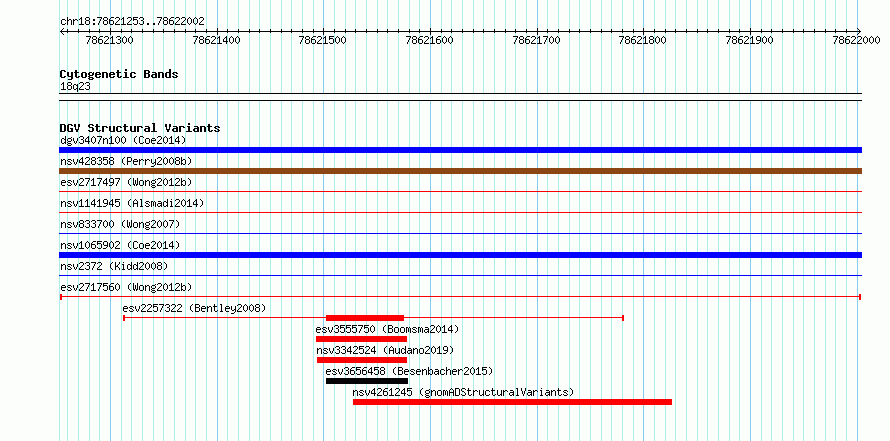
Task: Select the thick red esv2257322 inner segment
Action: coord(364,318)
